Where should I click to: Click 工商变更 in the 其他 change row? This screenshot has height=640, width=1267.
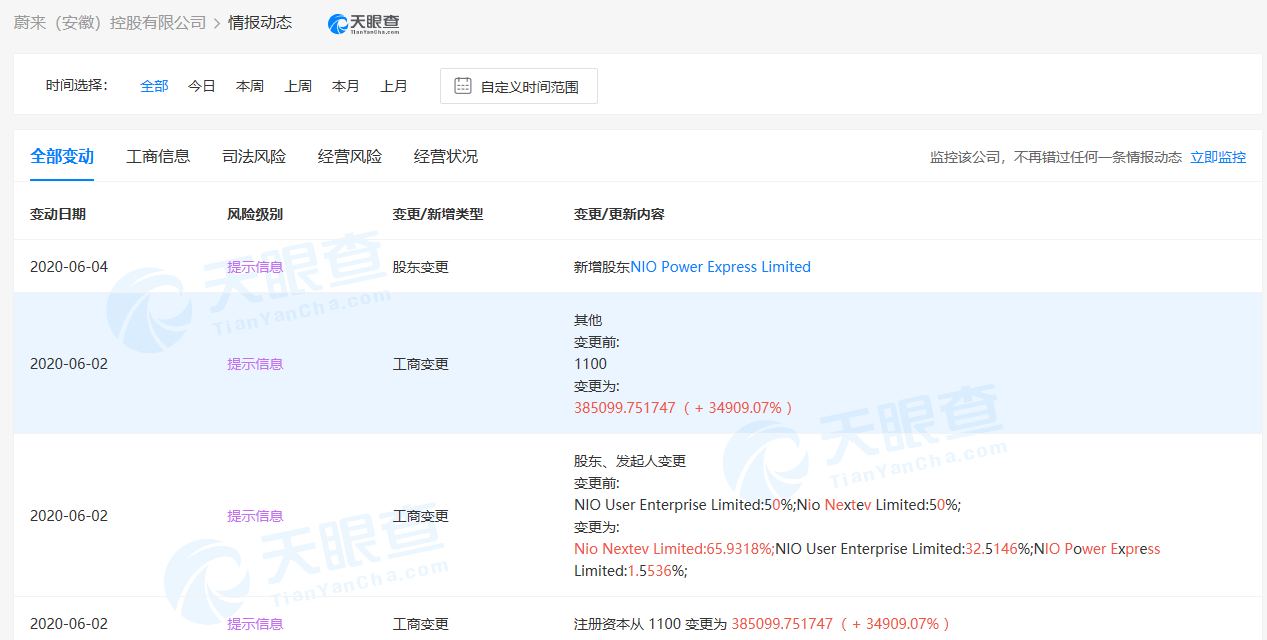[x=421, y=364]
